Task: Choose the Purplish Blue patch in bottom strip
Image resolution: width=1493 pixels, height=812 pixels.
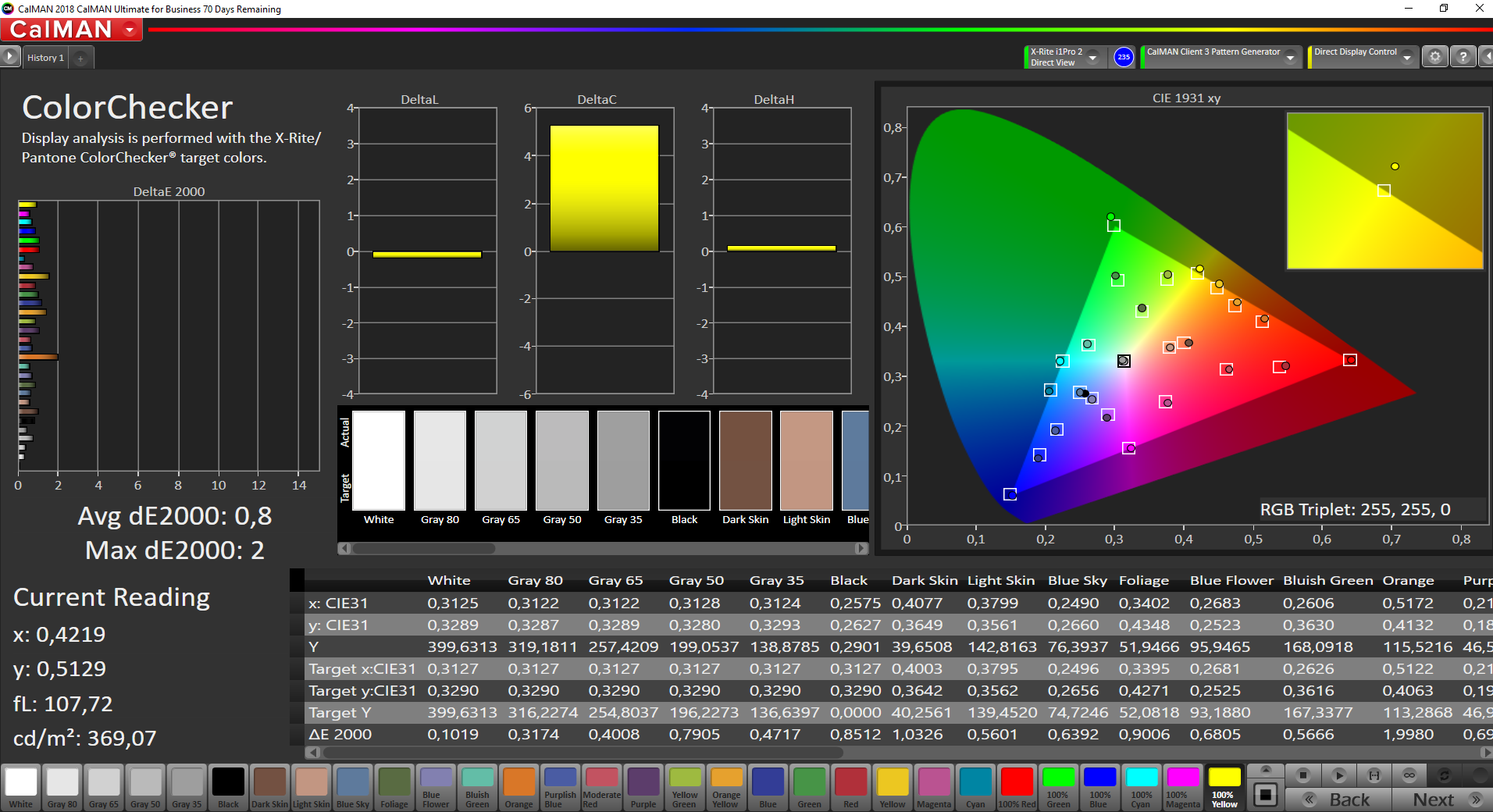Action: [560, 787]
